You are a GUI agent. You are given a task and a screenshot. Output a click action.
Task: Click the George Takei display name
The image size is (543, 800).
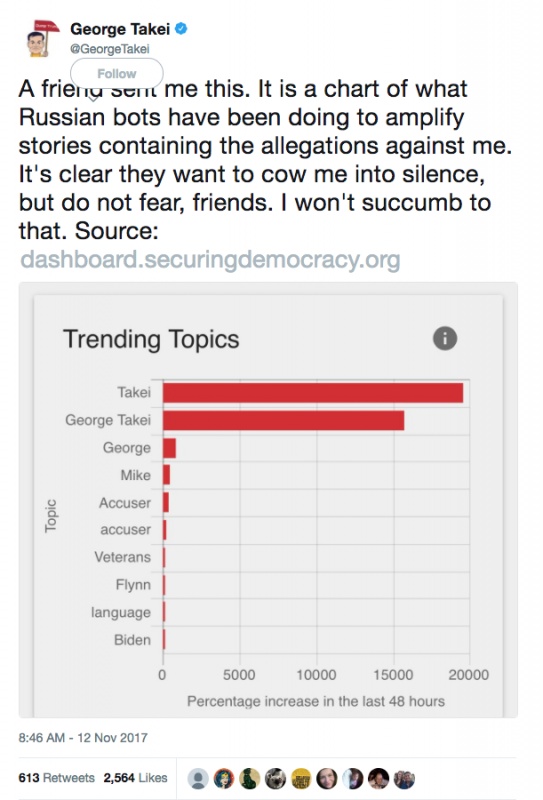[120, 29]
